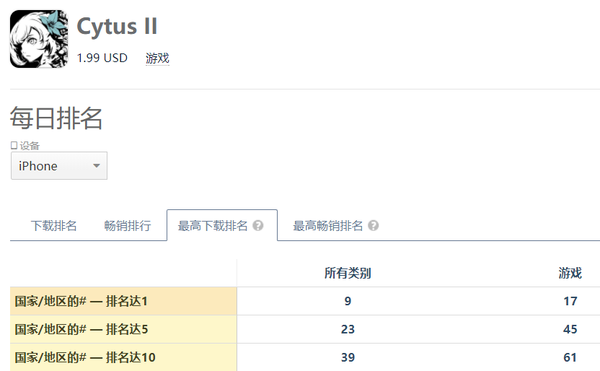Switch to the 下载排名 tab

54,226
